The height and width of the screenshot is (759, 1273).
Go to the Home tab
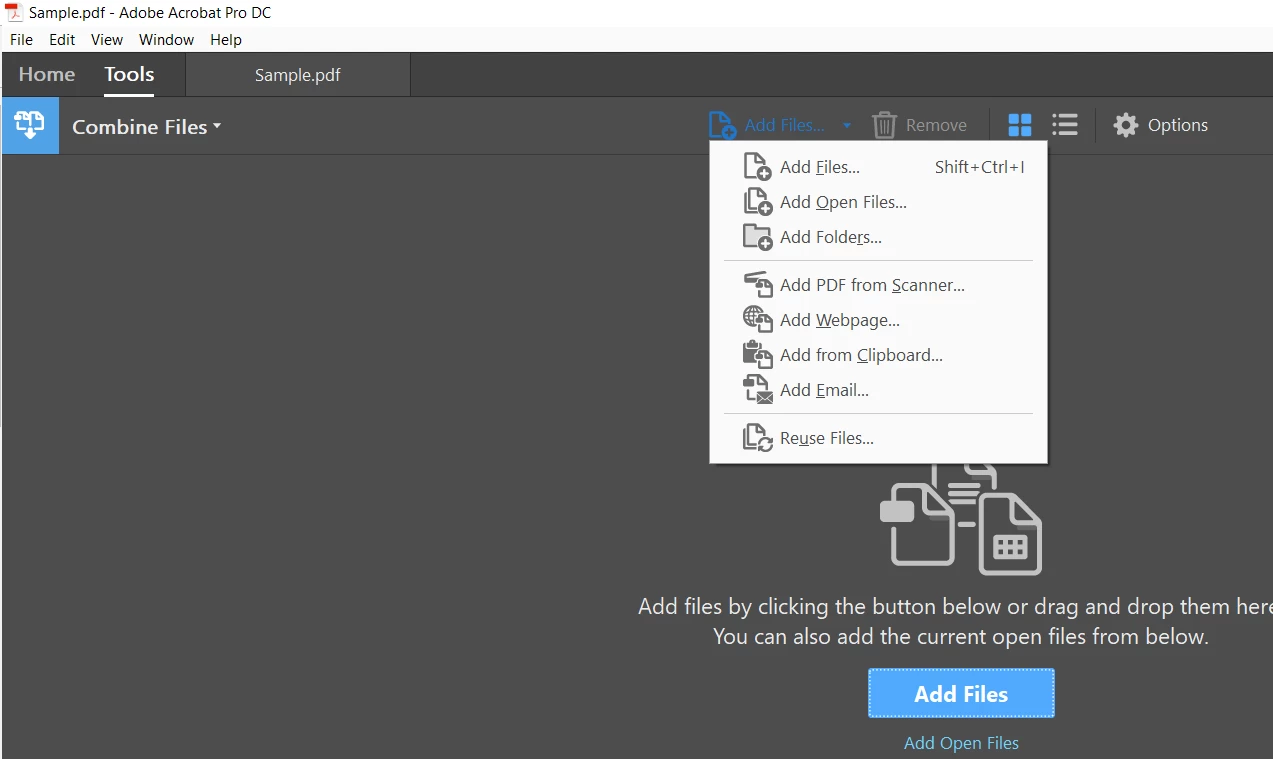(x=47, y=74)
